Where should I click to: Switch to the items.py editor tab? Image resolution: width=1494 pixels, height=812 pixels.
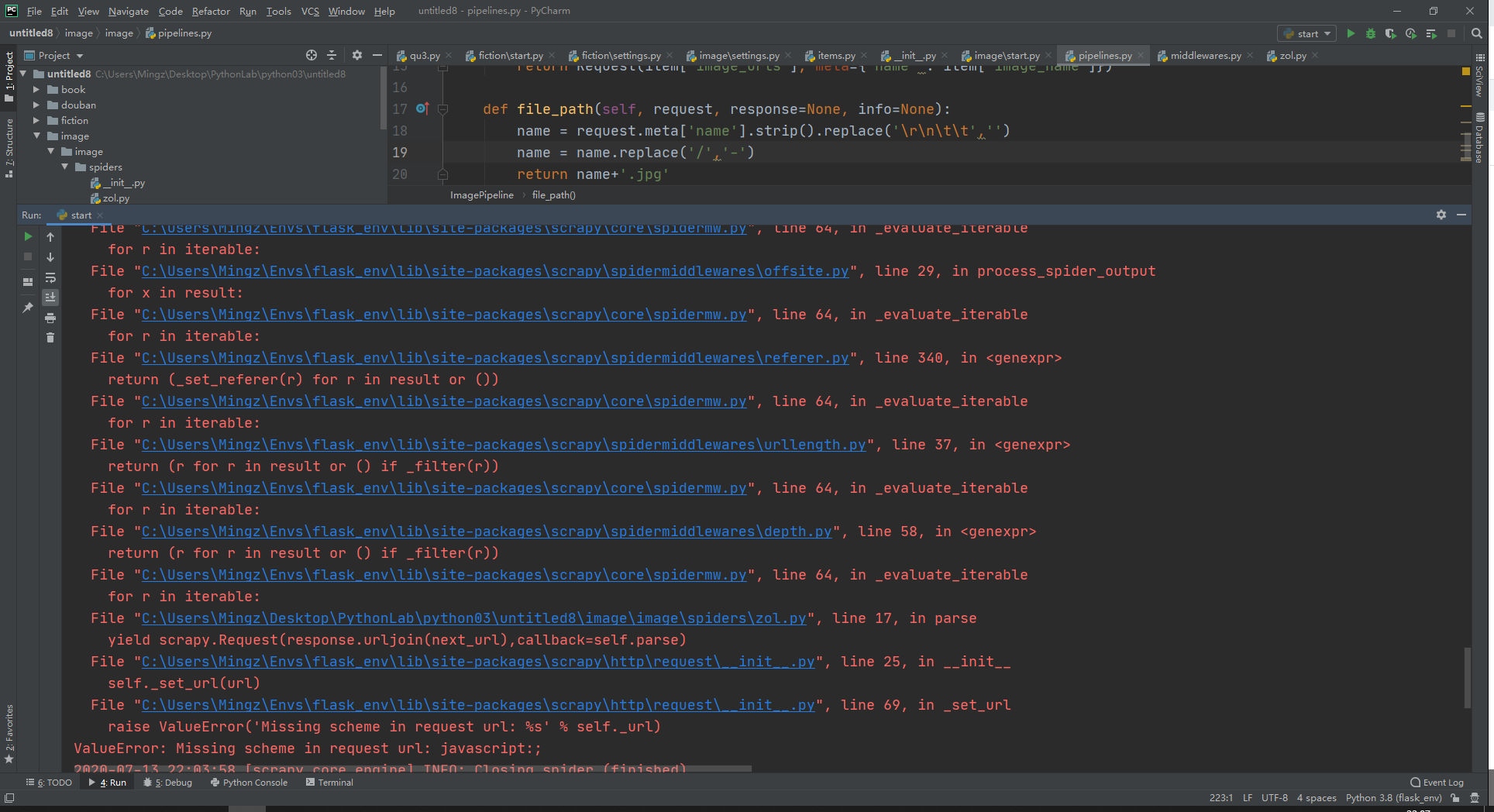pyautogui.click(x=837, y=56)
